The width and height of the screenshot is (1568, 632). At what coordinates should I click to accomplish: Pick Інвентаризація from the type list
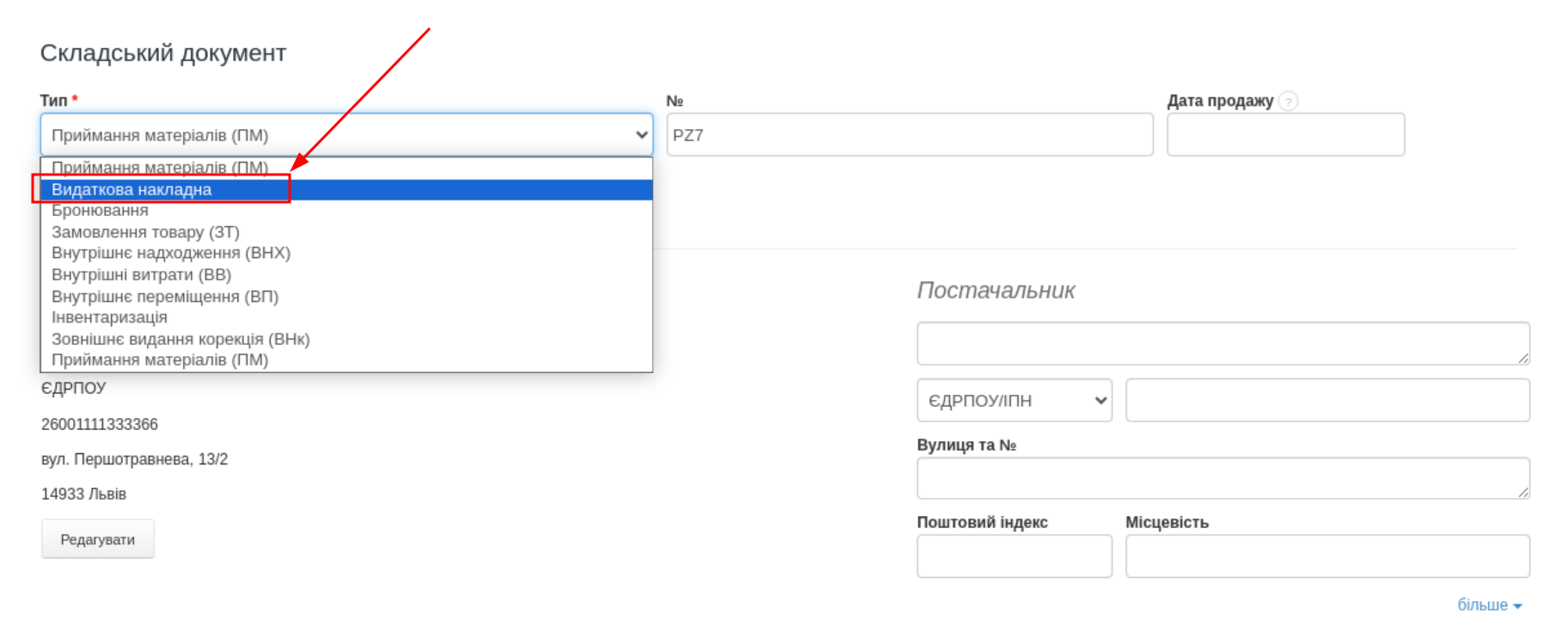pos(109,317)
